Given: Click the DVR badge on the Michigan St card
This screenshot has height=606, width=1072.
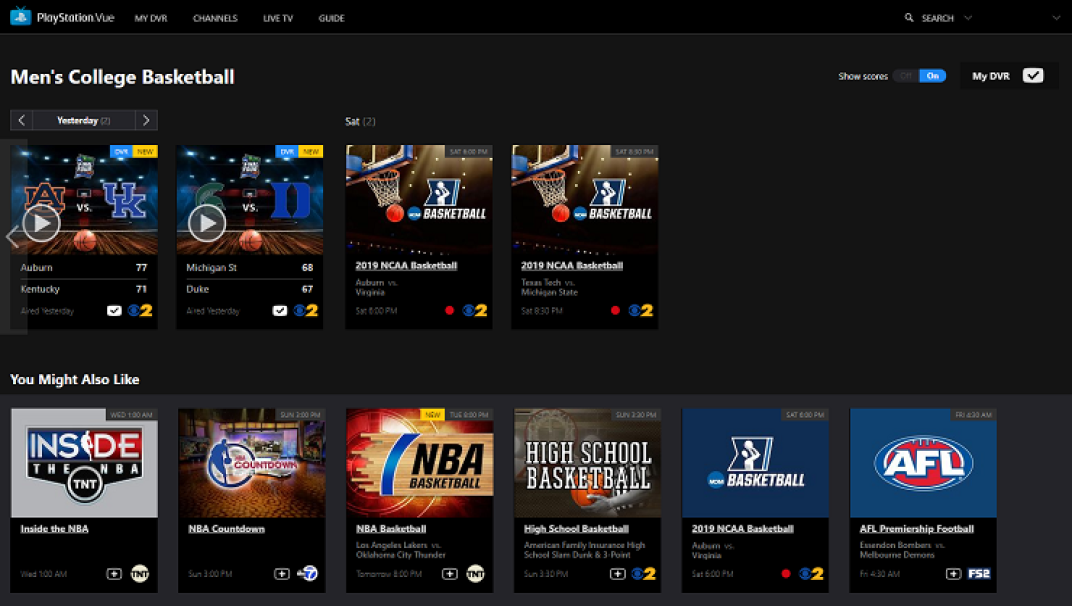Looking at the screenshot, I should click(287, 152).
